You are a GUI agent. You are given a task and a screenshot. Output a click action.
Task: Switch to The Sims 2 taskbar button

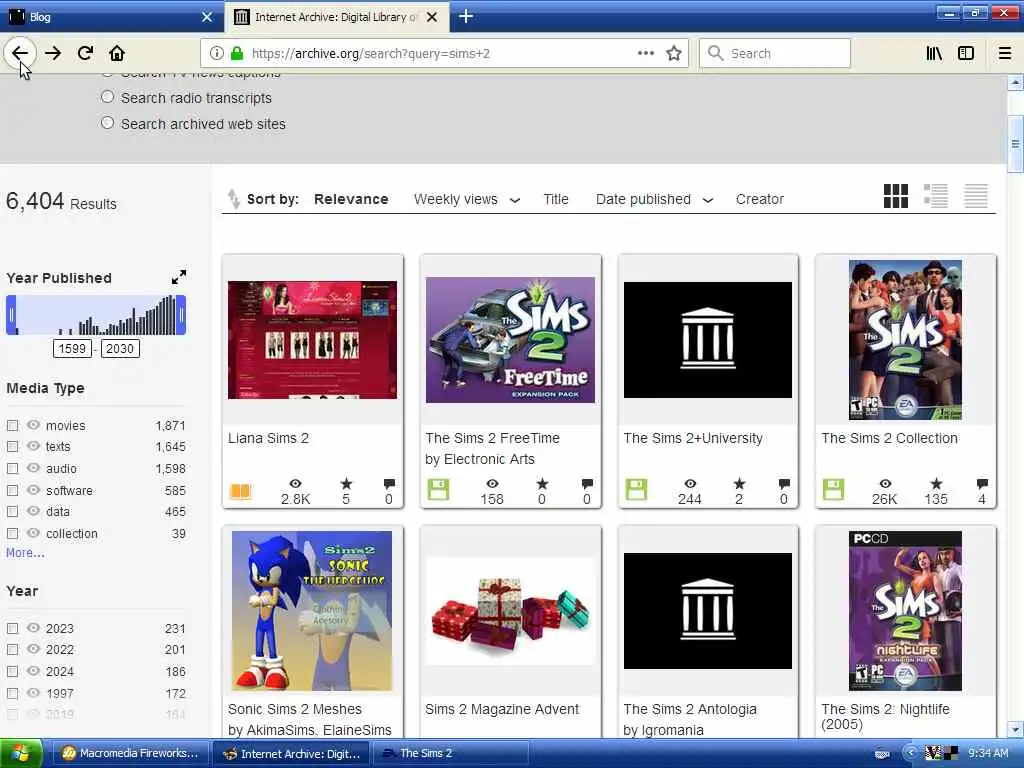(451, 754)
